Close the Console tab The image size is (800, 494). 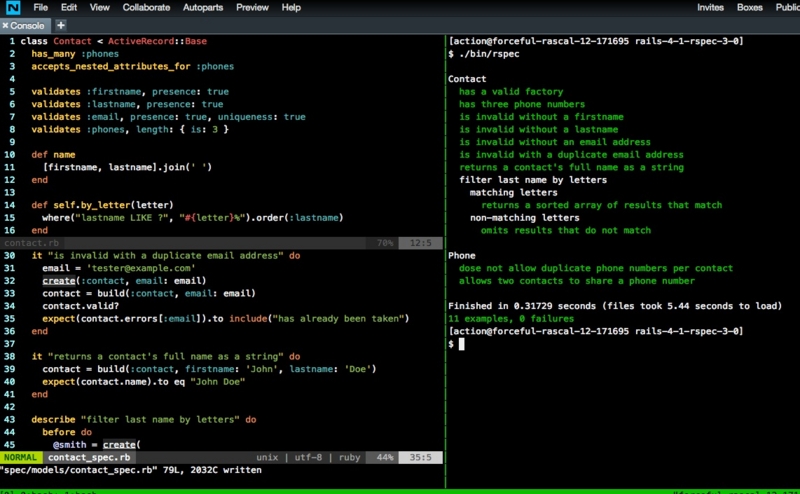coord(5,26)
